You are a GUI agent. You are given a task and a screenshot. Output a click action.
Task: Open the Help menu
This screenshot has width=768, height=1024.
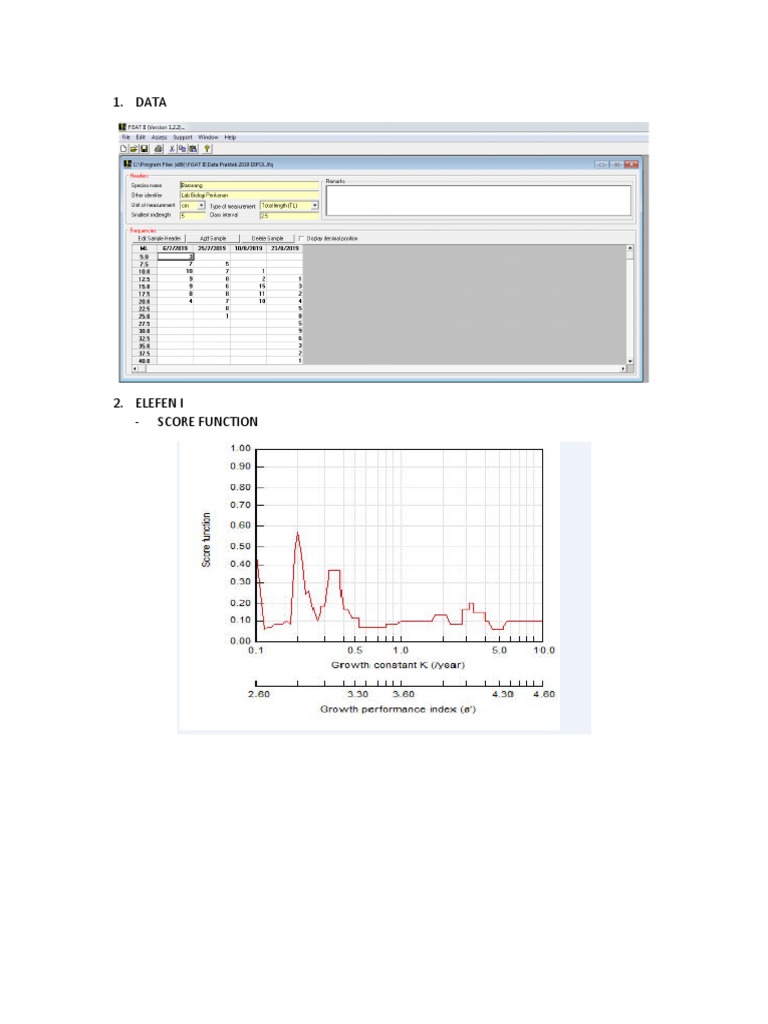coord(230,137)
